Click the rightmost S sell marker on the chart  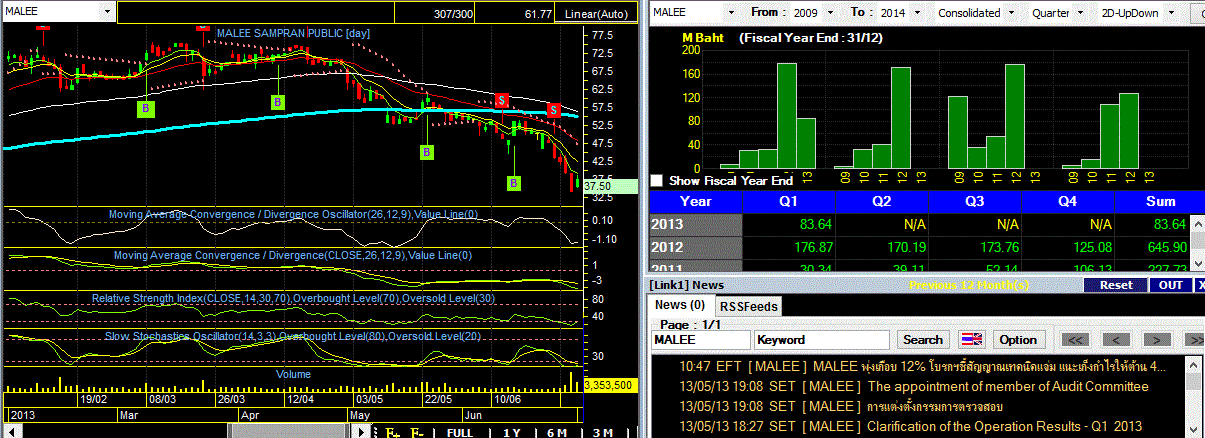click(552, 109)
